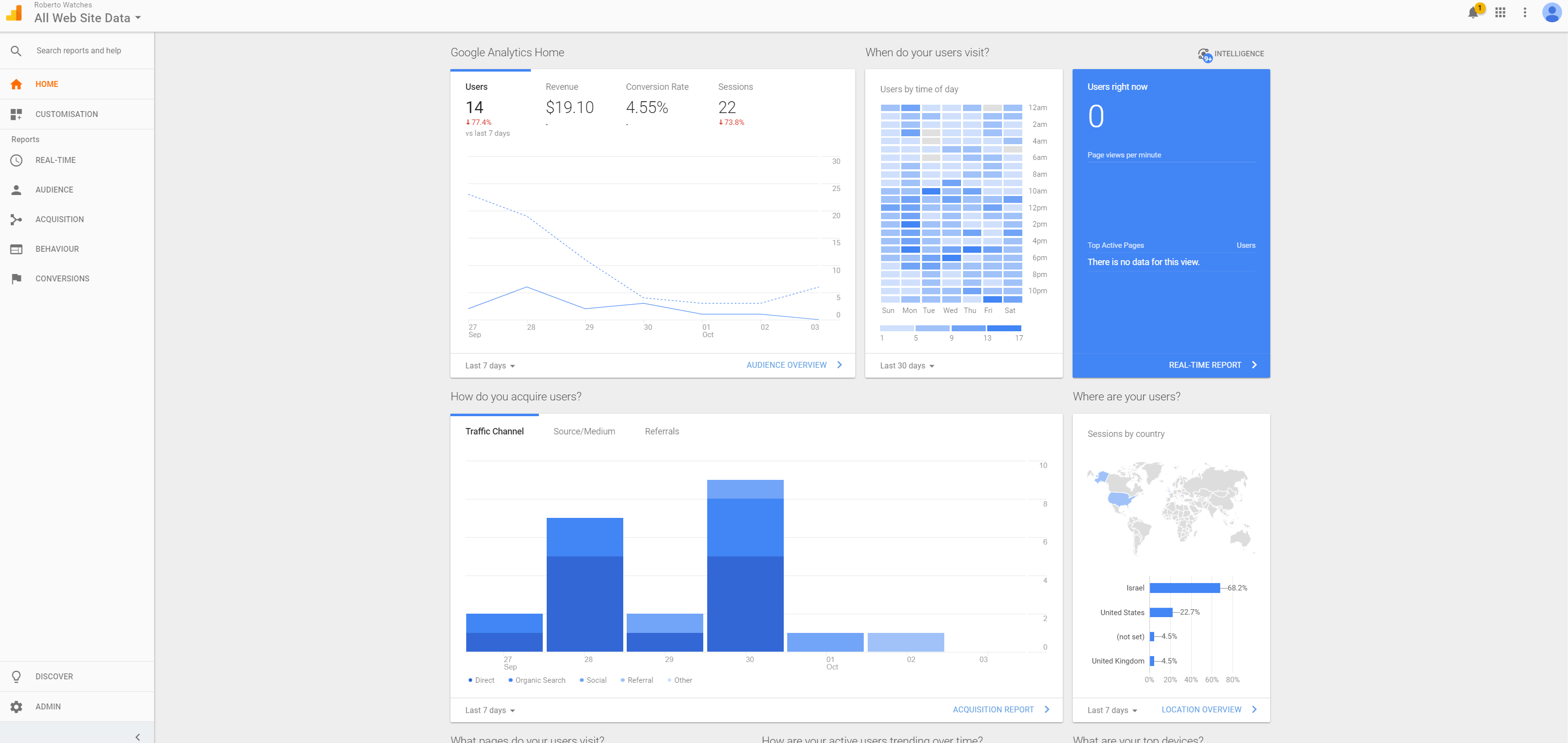Viewport: 1568px width, 743px height.
Task: Click the INTELLIGENCE button
Action: coord(1231,54)
